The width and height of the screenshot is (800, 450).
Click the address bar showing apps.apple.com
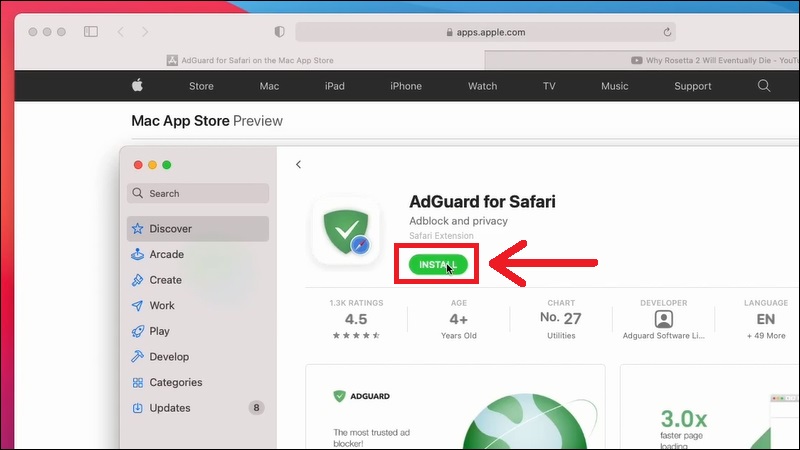pyautogui.click(x=486, y=32)
